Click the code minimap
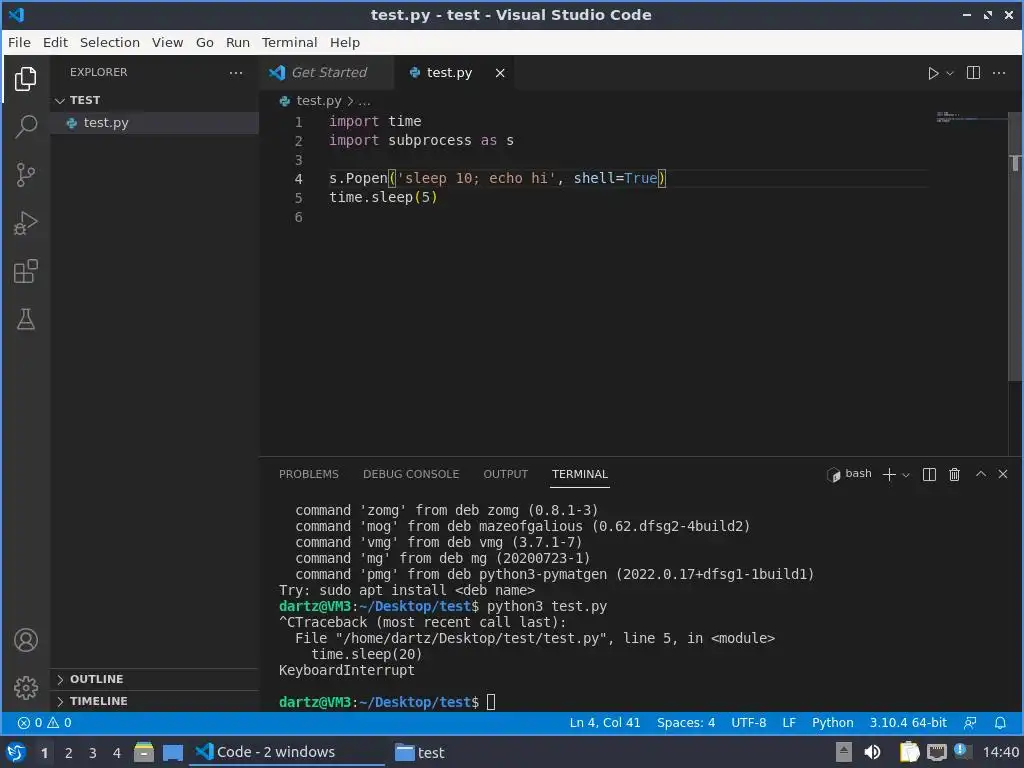This screenshot has height=768, width=1024. (971, 118)
